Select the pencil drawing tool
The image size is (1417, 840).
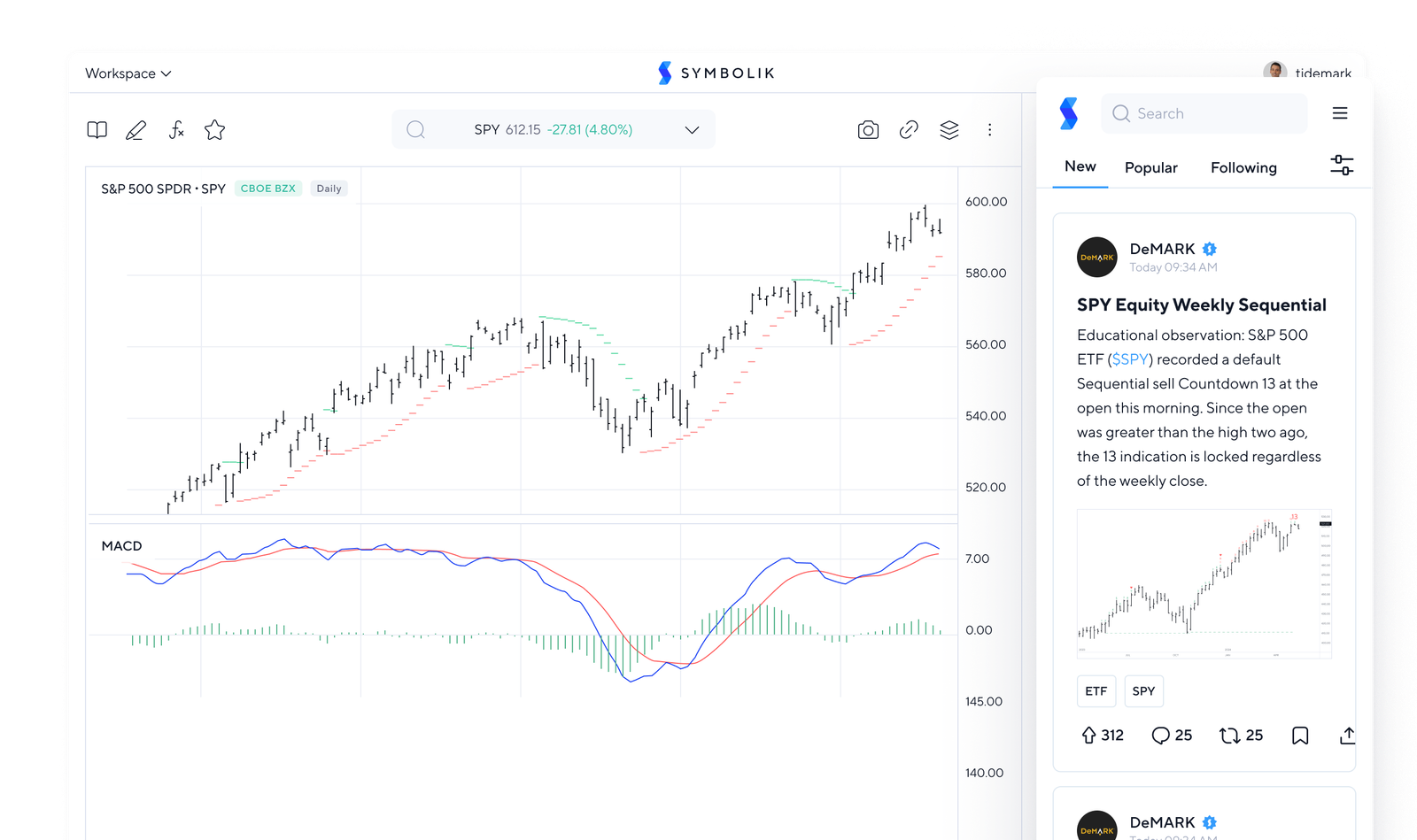(136, 130)
